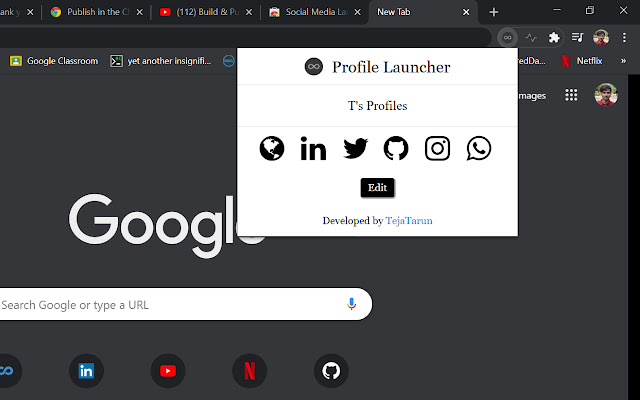
Task: Expand the bookmarks overflow chevron
Action: [623, 61]
